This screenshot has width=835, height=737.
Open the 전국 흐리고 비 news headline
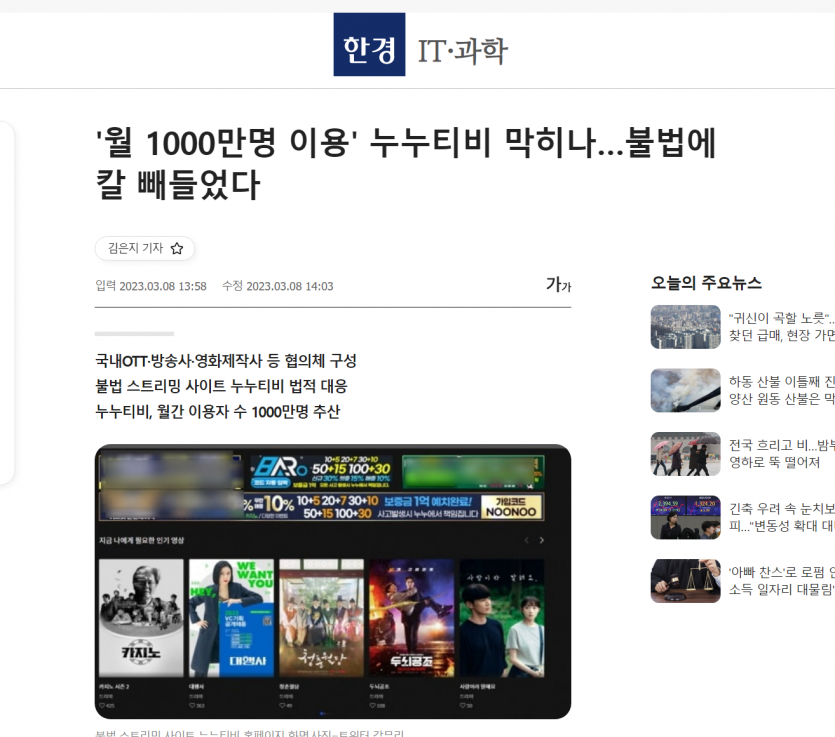click(x=781, y=453)
